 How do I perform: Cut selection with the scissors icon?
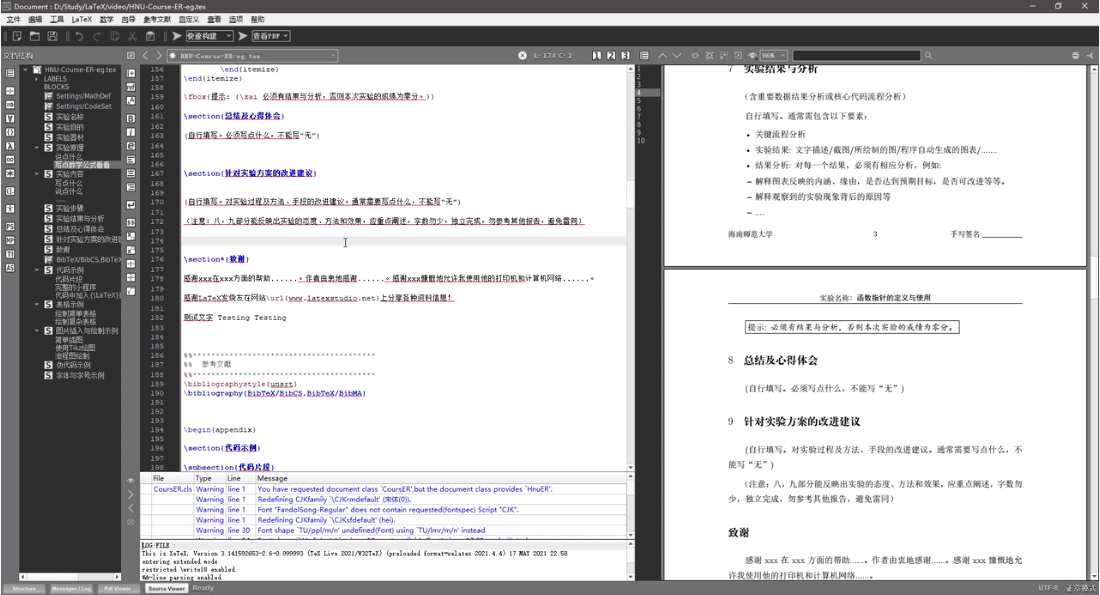point(132,36)
